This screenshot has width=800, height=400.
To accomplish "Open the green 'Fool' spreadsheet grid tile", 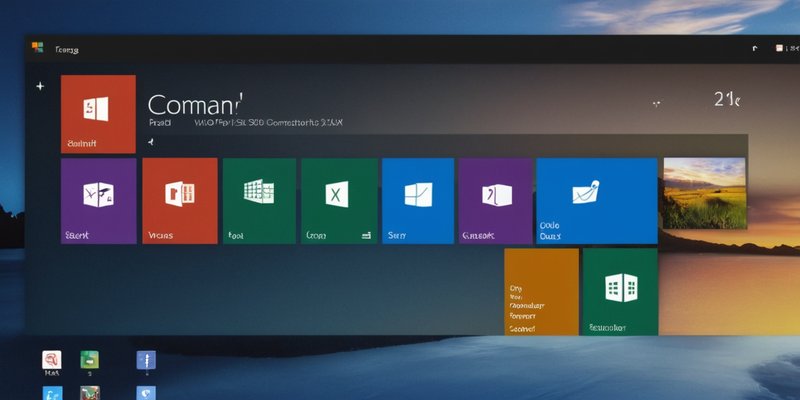I will click(259, 201).
